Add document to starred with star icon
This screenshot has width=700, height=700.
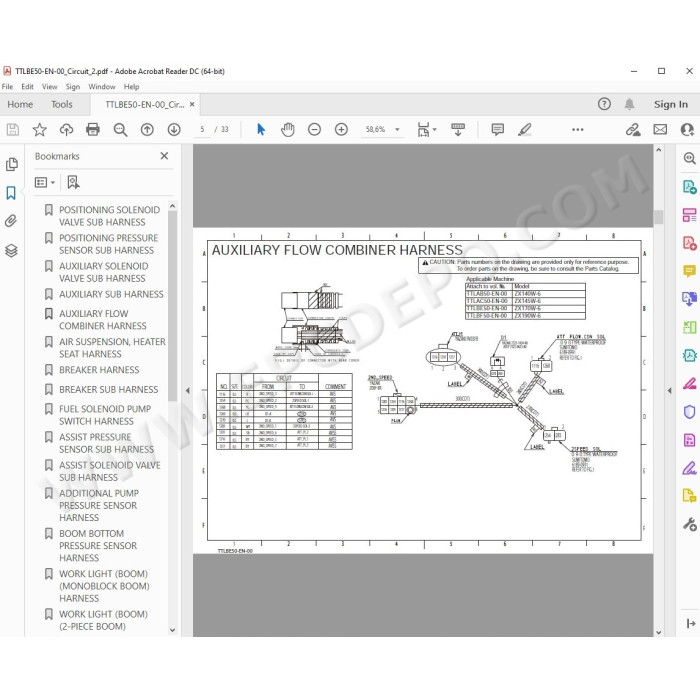pyautogui.click(x=40, y=129)
